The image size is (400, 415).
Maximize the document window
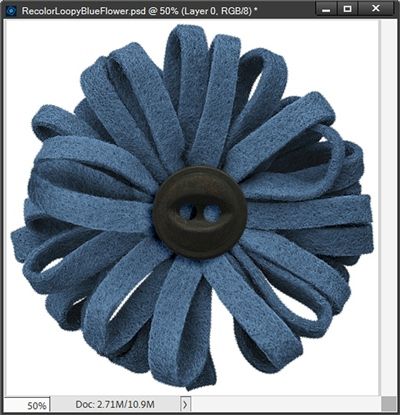[x=348, y=9]
